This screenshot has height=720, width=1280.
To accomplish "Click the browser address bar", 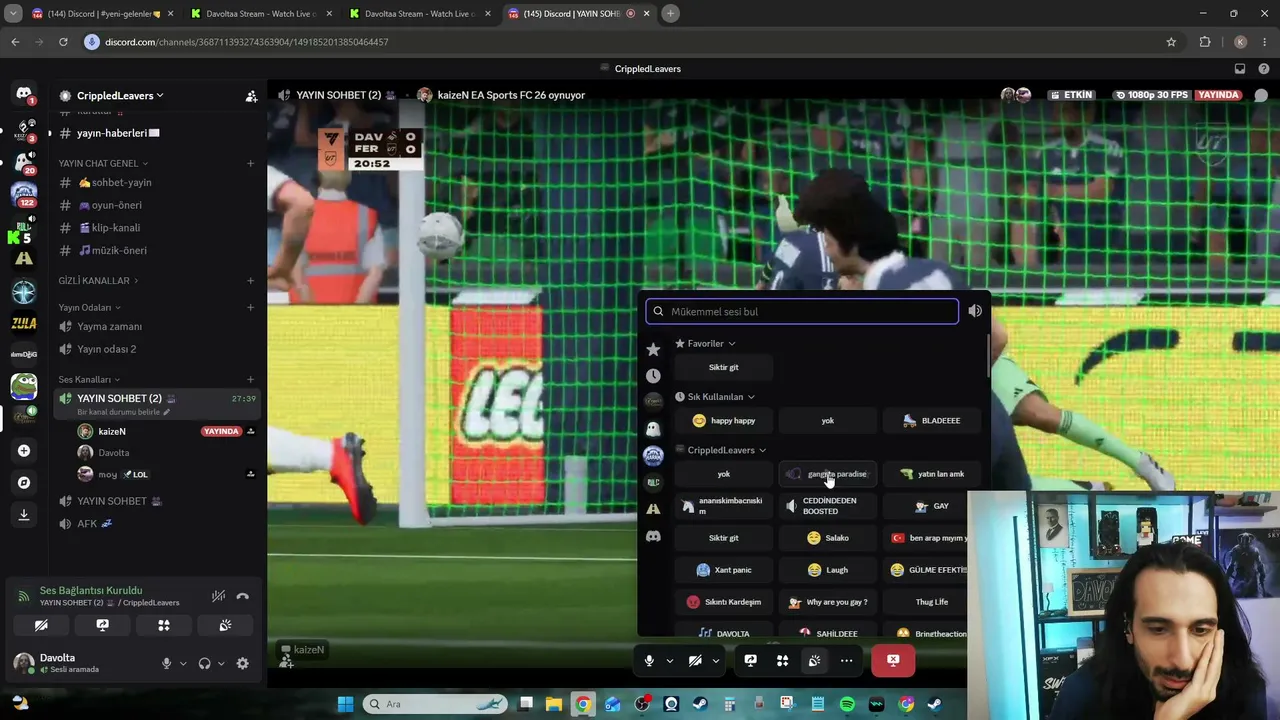I will click(x=620, y=42).
